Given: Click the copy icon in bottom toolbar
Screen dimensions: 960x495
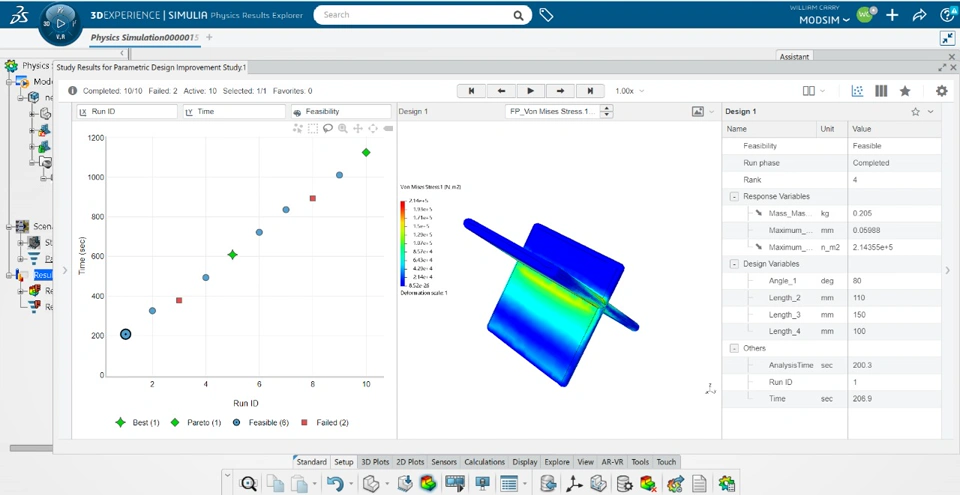Looking at the screenshot, I should [275, 483].
